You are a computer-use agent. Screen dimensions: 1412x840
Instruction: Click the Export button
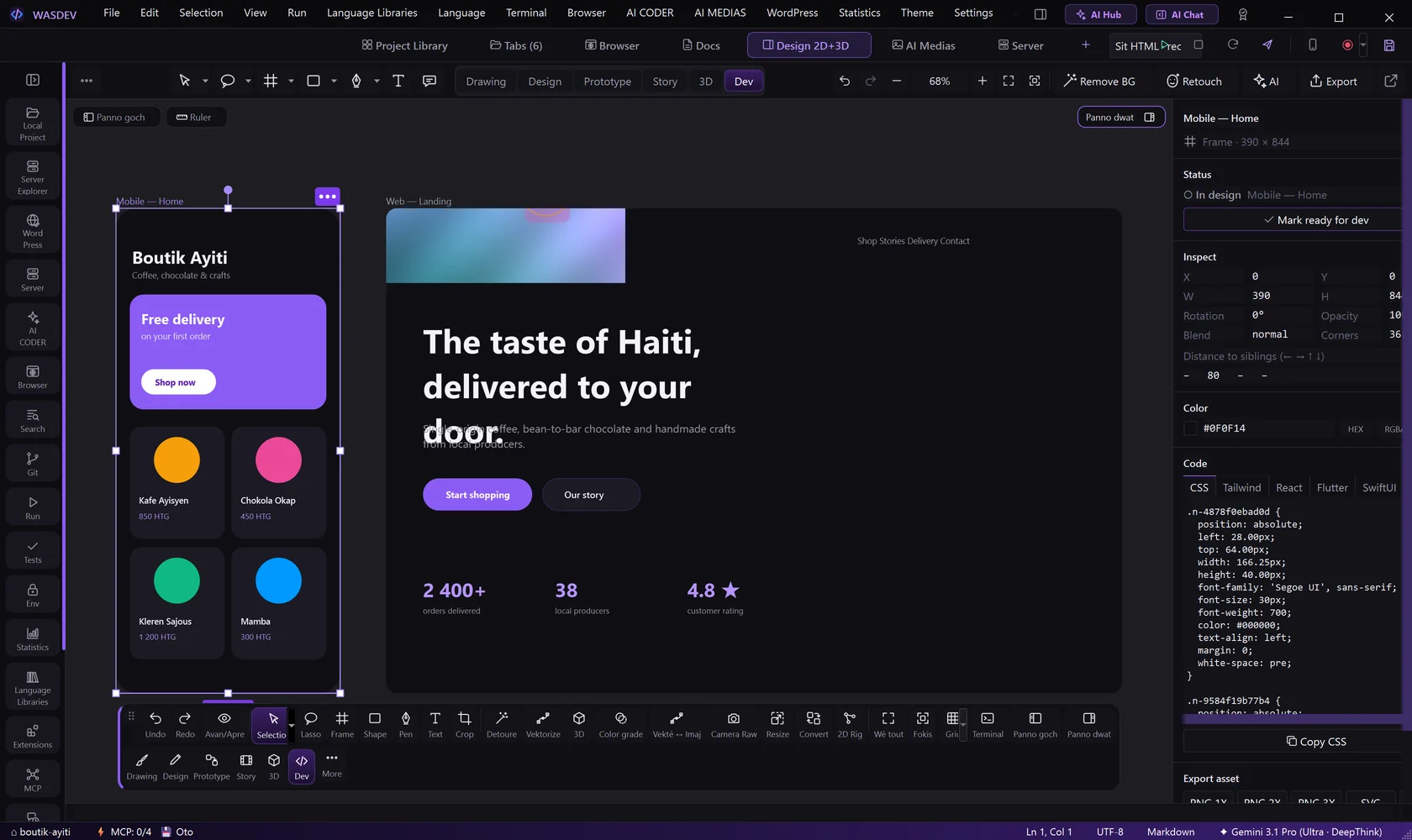1333,81
